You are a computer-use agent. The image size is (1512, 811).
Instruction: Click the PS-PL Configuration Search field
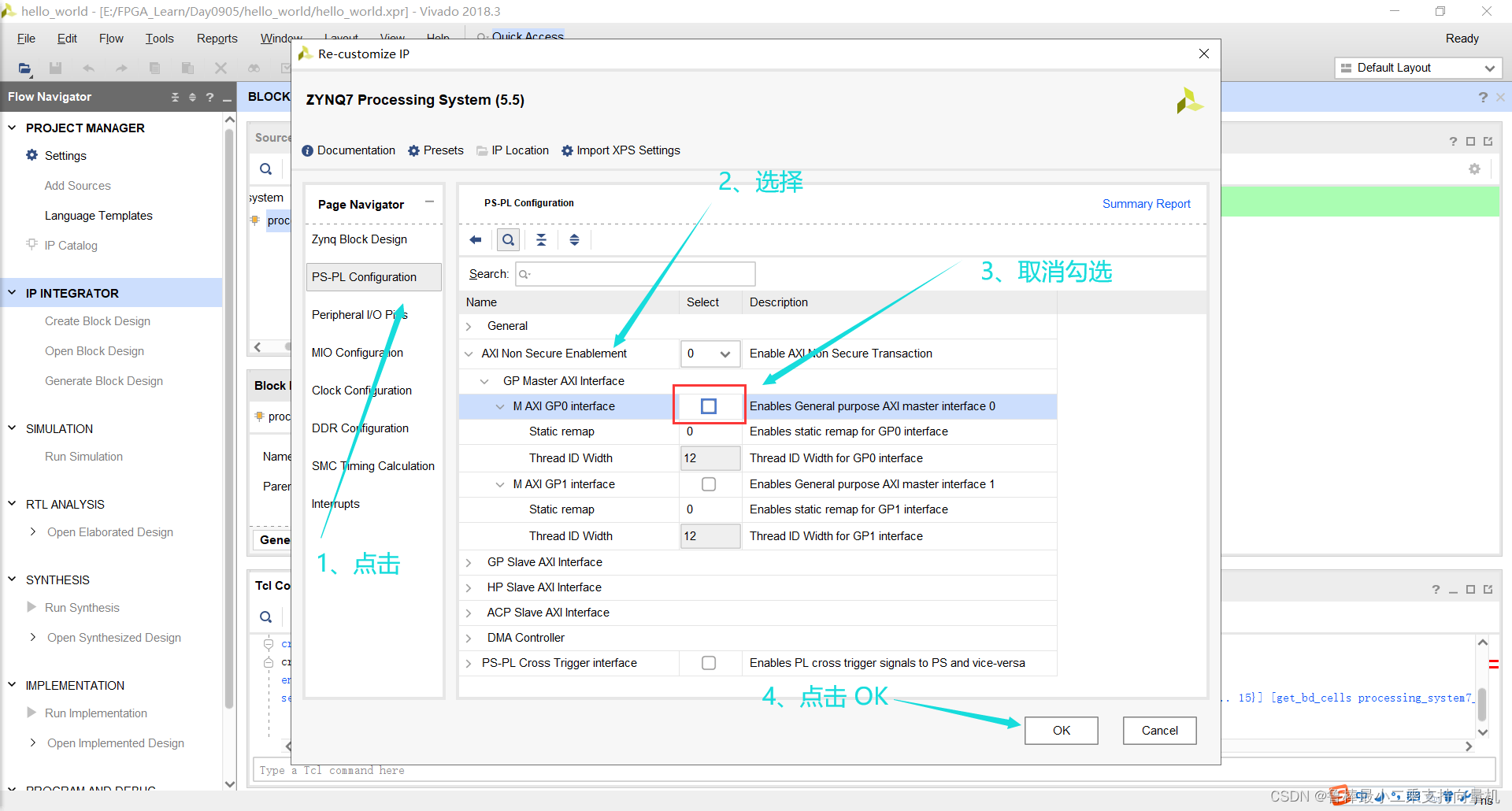click(636, 274)
